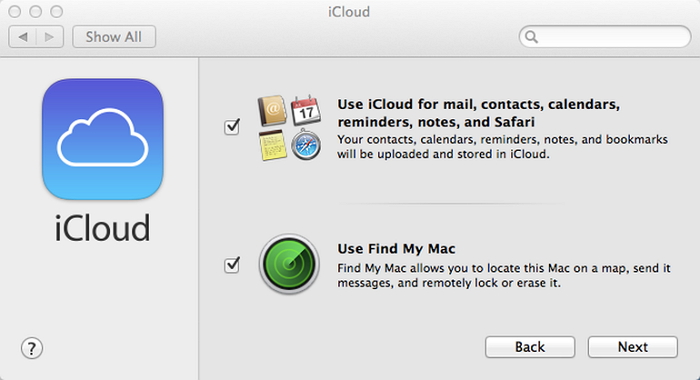Click the Use Find My Mac heading
Viewport: 700px width, 380px height.
[x=396, y=249]
